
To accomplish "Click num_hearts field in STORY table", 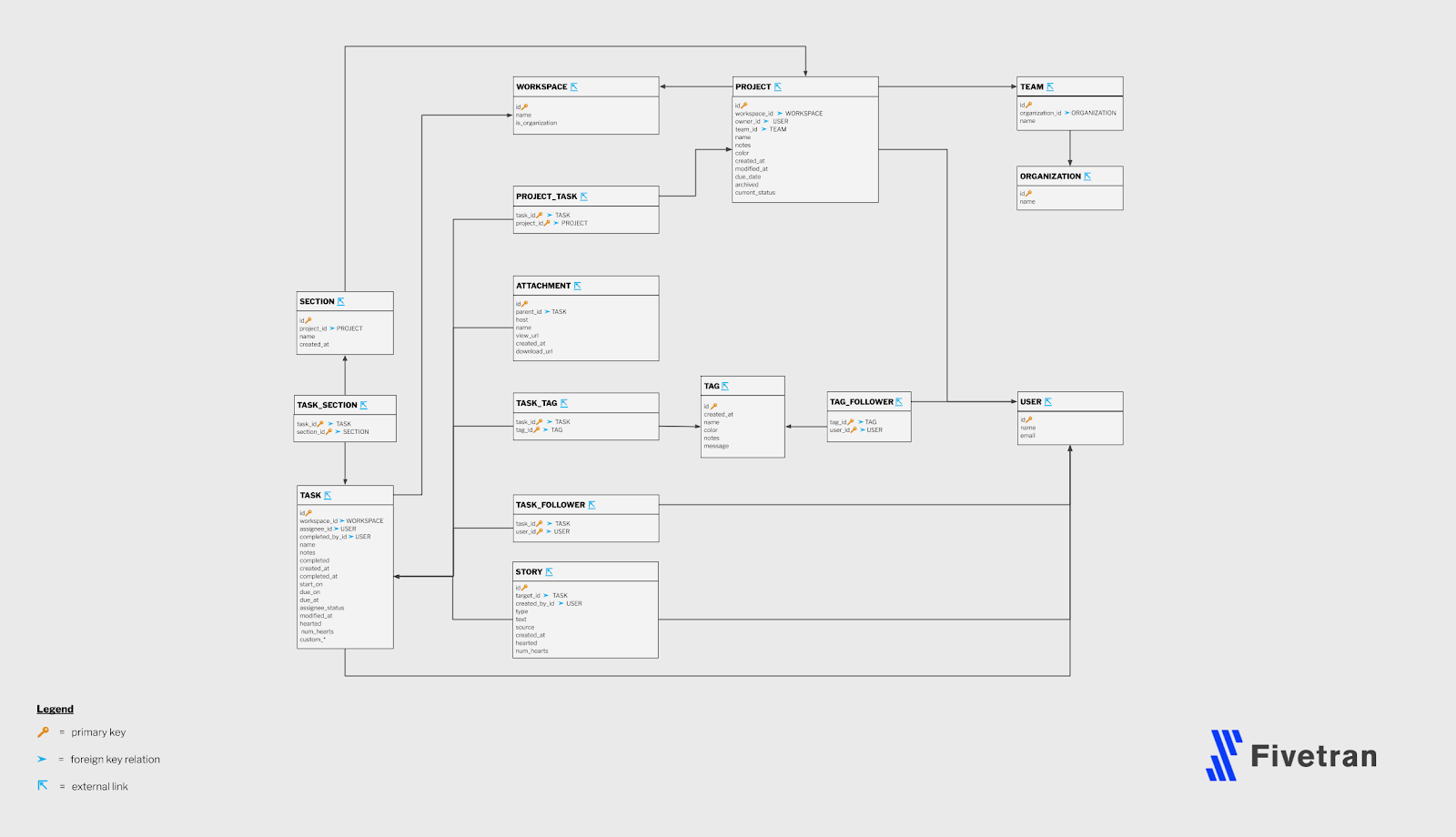I will click(x=532, y=651).
